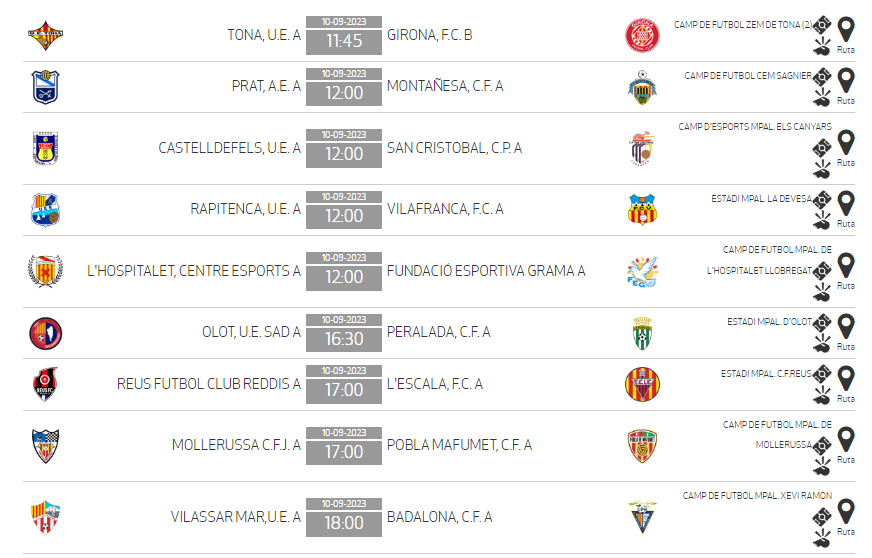Click the whistle icon in L'Hospitalet row
The width and height of the screenshot is (872, 558).
(x=822, y=292)
